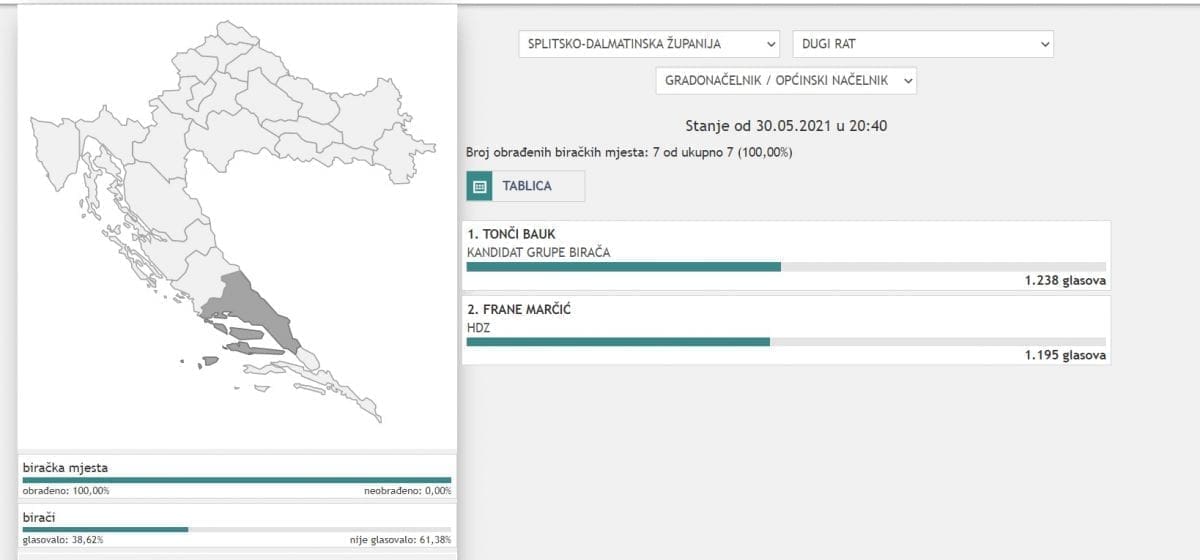
Task: Click the 1.195 glasova vote count
Action: (1064, 355)
